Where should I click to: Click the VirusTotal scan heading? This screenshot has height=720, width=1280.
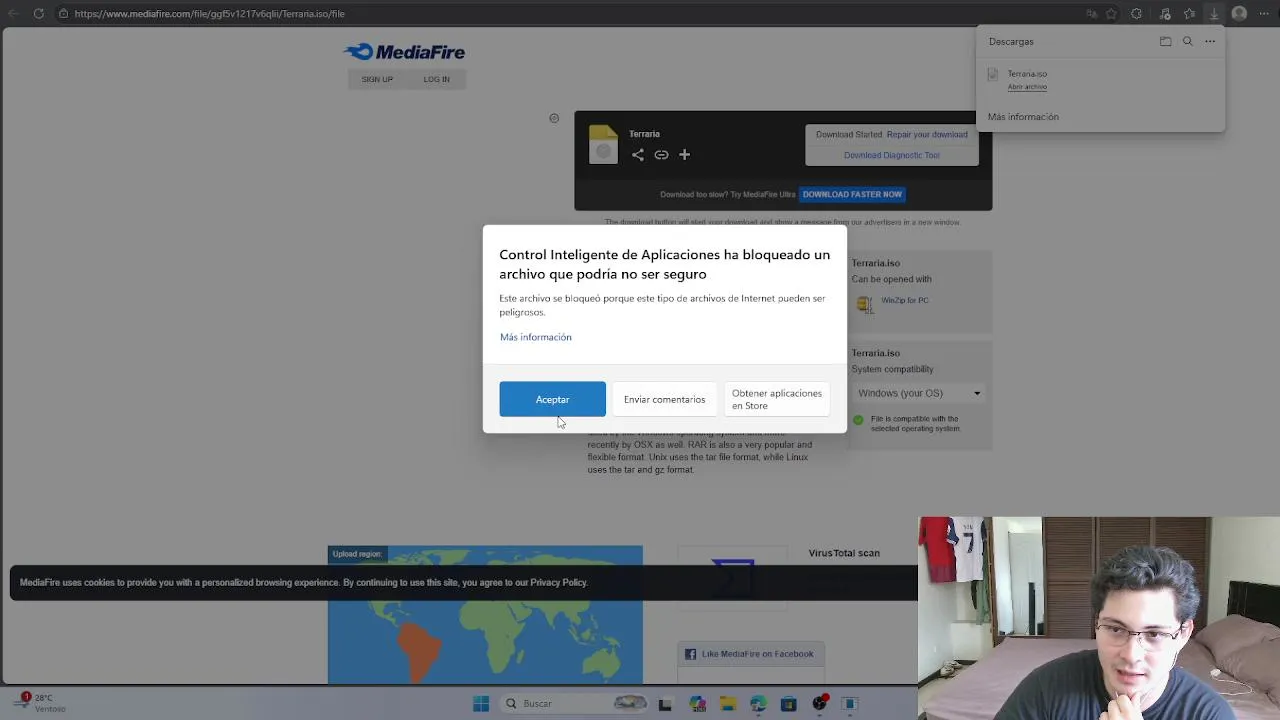(x=844, y=553)
